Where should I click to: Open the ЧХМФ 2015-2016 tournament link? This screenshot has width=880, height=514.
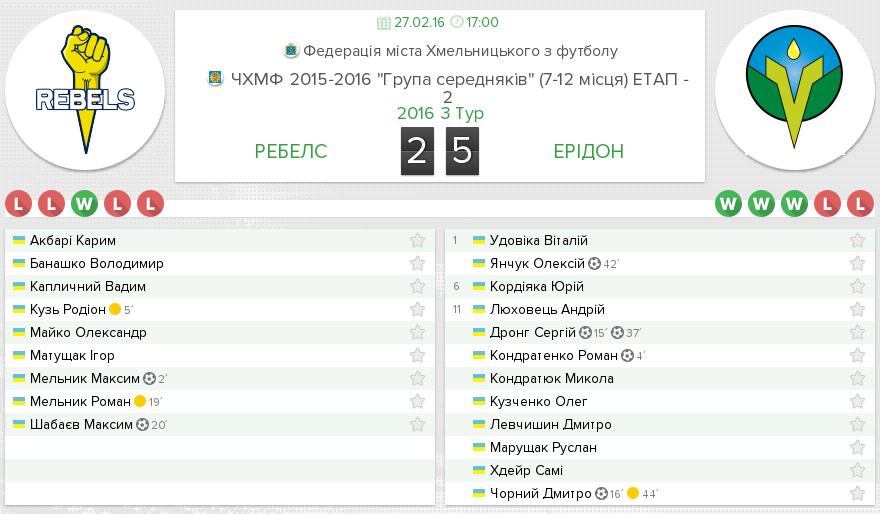460,88
